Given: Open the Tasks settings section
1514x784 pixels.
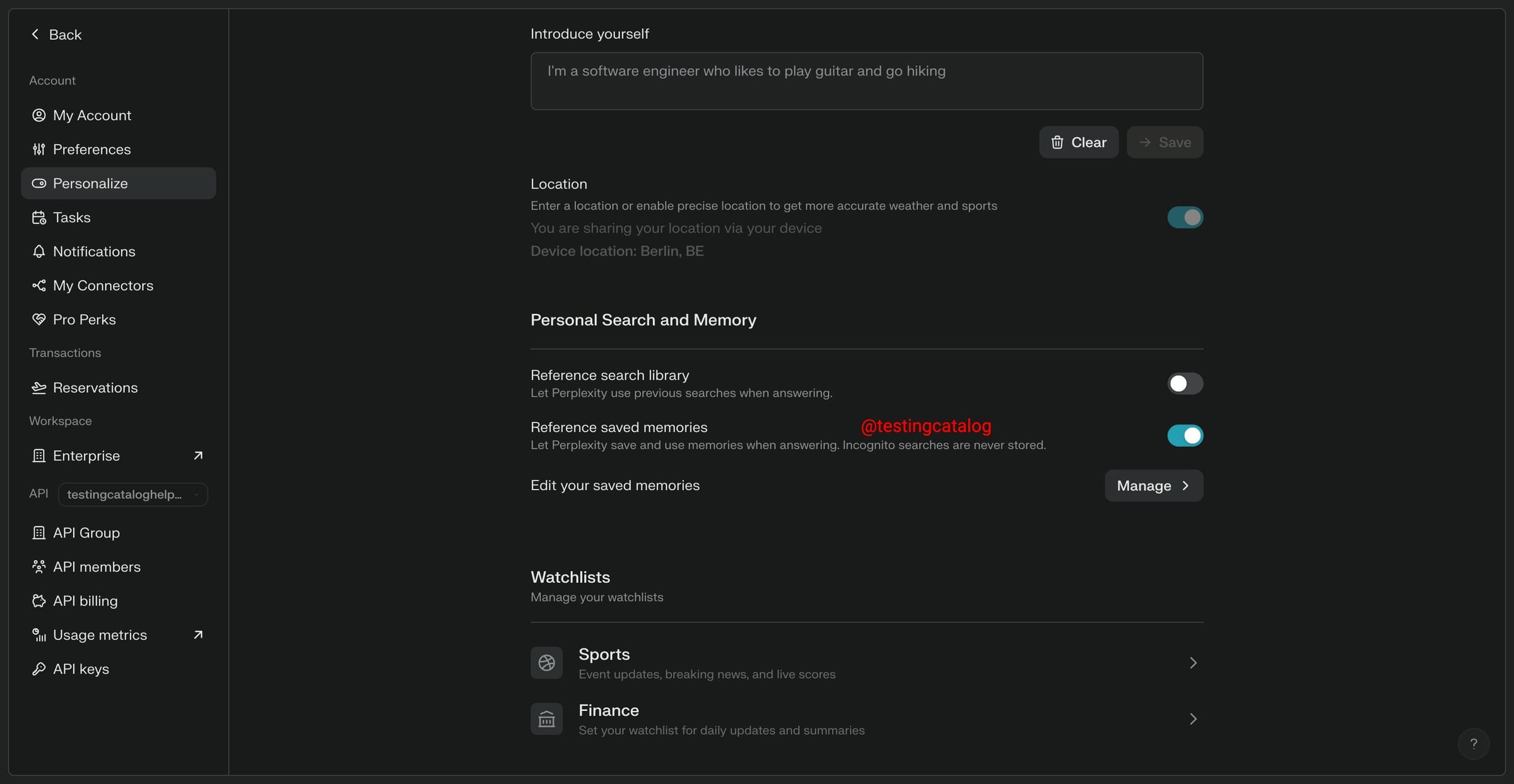Looking at the screenshot, I should (x=71, y=218).
